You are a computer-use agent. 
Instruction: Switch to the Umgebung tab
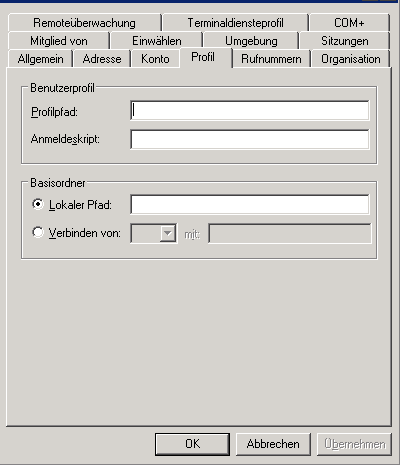[x=251, y=41]
